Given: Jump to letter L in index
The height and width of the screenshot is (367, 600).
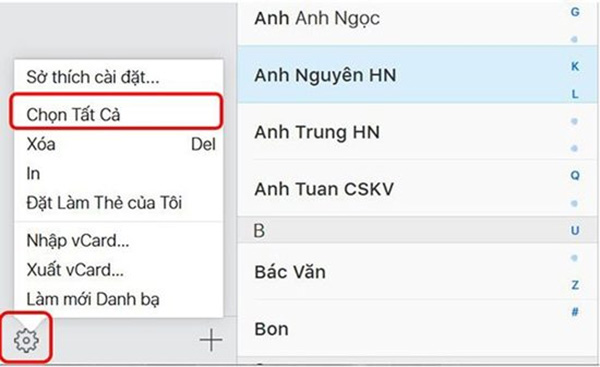Looking at the screenshot, I should [x=575, y=94].
